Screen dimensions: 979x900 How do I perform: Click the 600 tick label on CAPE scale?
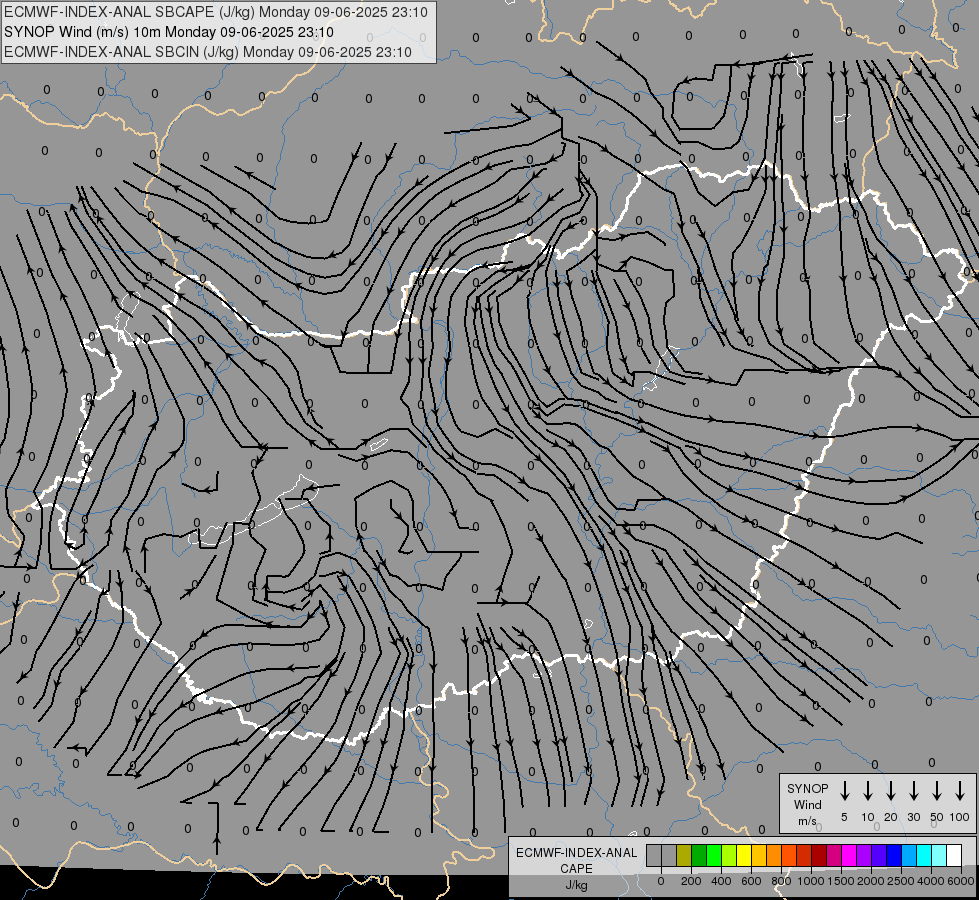click(751, 881)
